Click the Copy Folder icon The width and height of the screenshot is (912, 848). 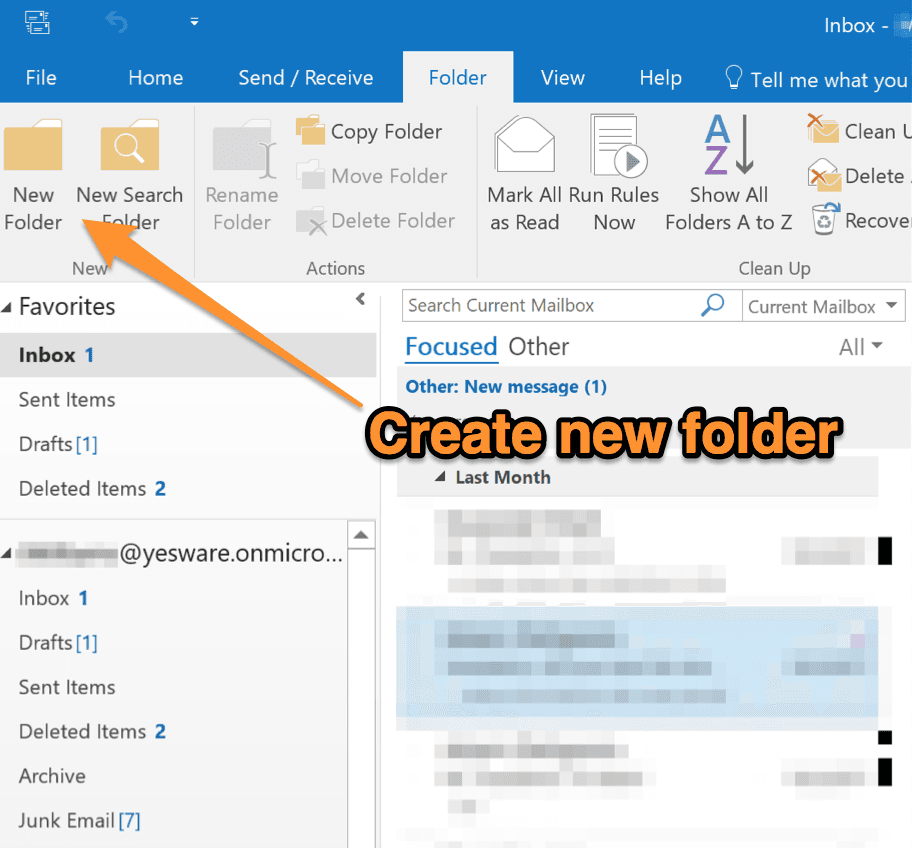click(311, 131)
